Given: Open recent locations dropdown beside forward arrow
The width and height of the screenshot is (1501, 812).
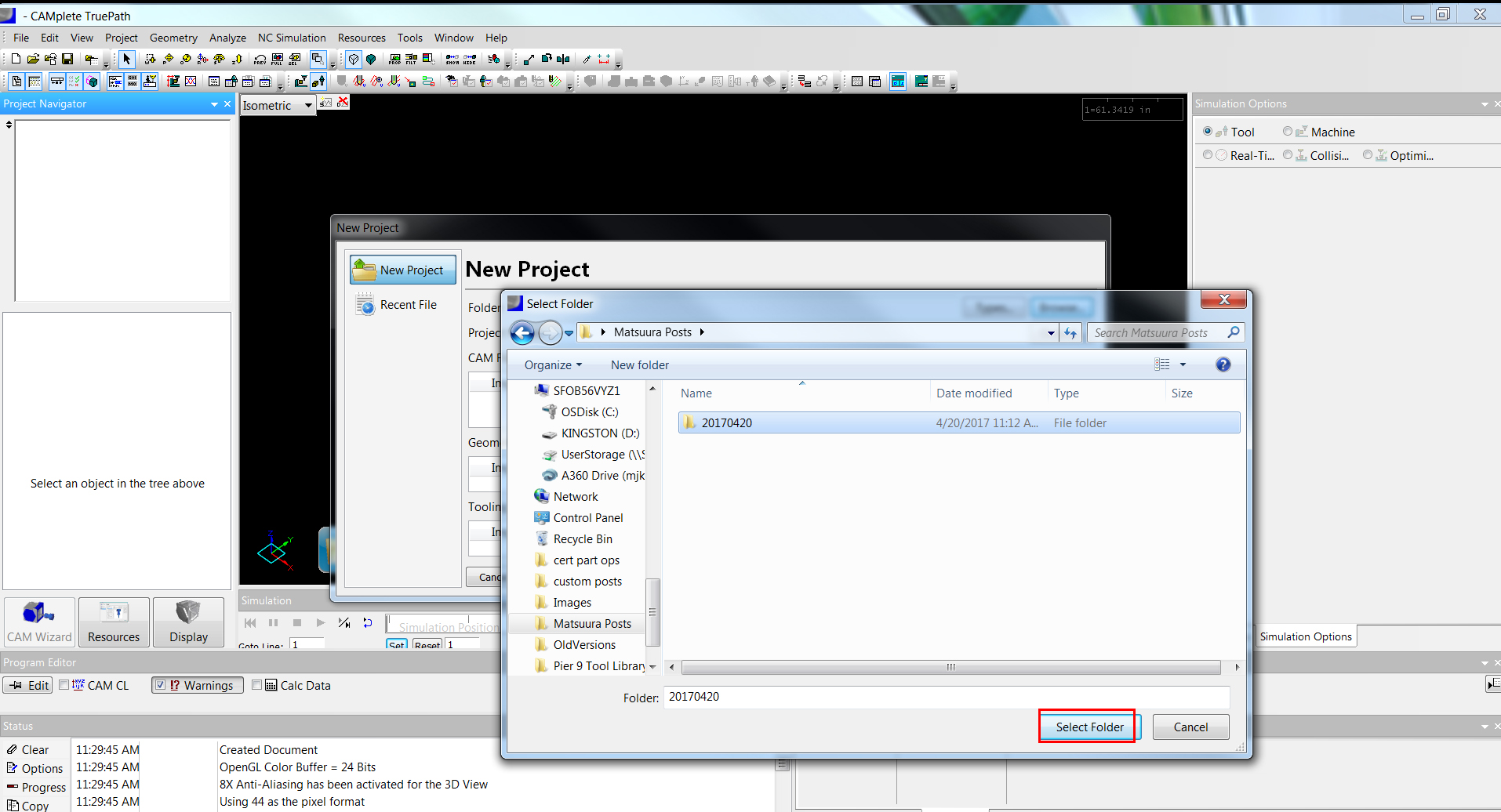Looking at the screenshot, I should [569, 333].
